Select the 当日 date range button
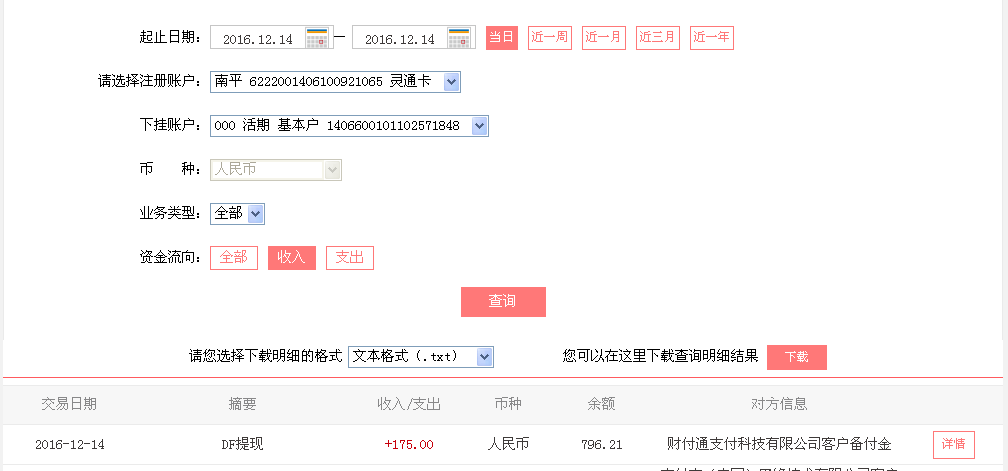 (x=502, y=38)
